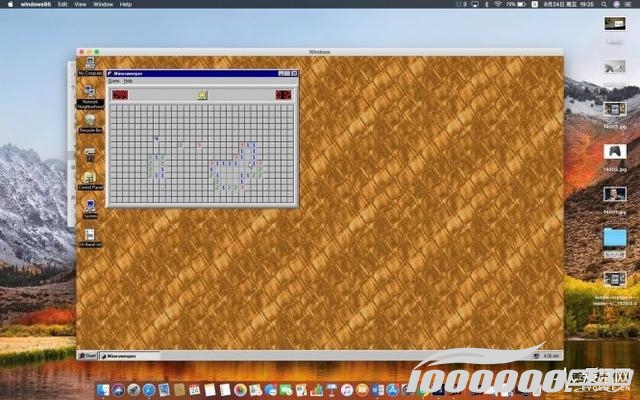Viewport: 640px width, 400px height.
Task: Open Keynote in the Dock
Action: tap(331, 390)
